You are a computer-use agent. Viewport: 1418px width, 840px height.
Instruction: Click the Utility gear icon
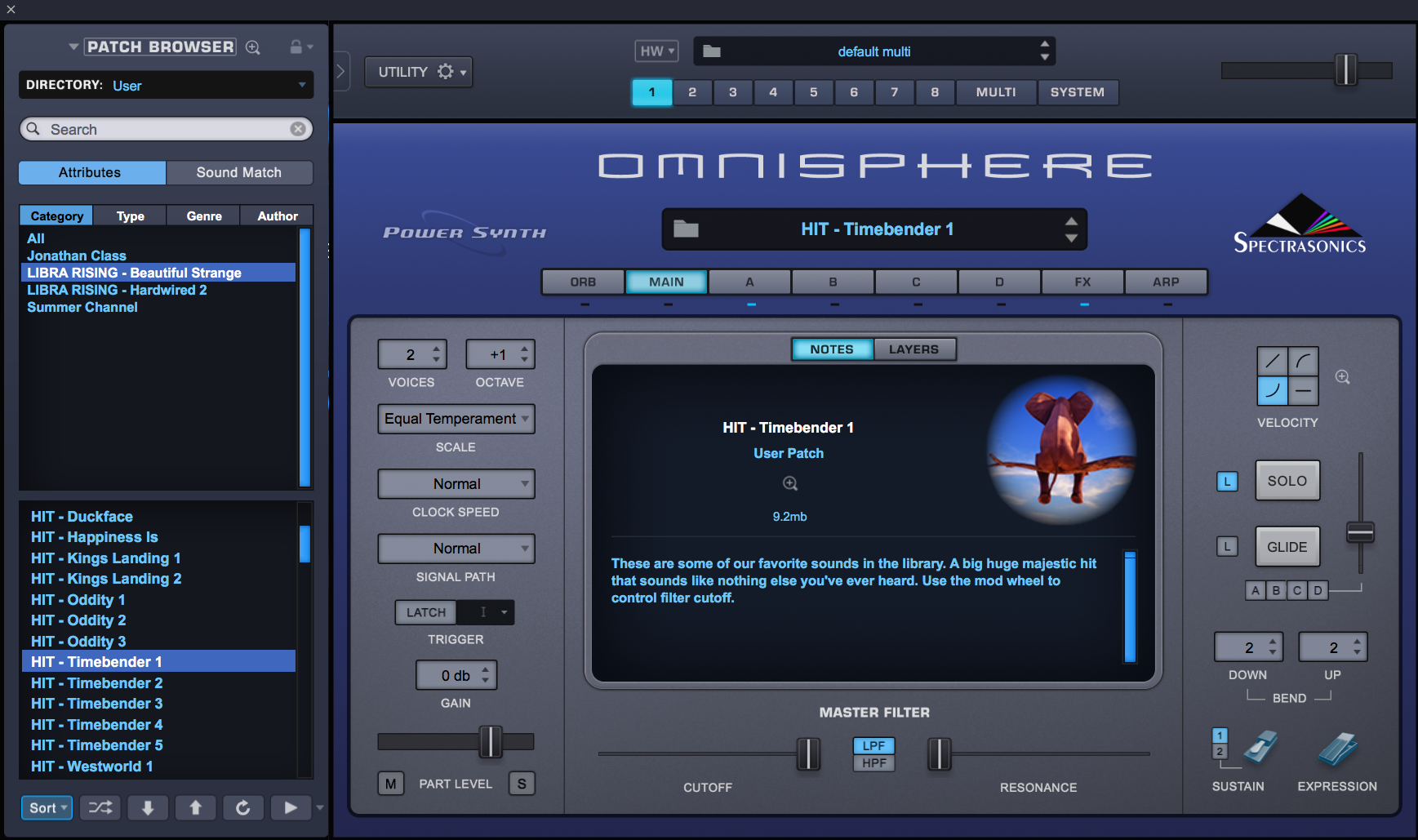click(445, 72)
